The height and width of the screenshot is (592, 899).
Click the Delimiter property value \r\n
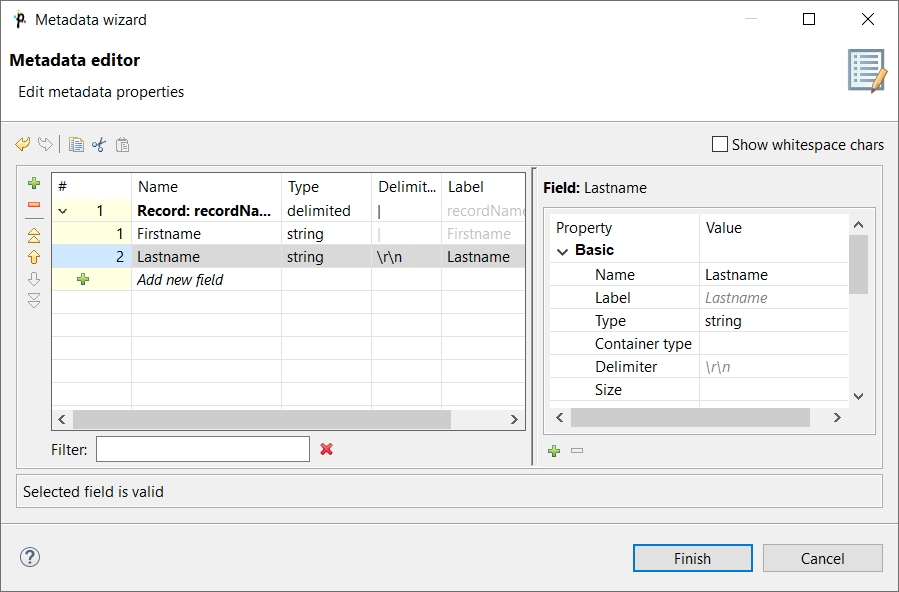(x=774, y=367)
